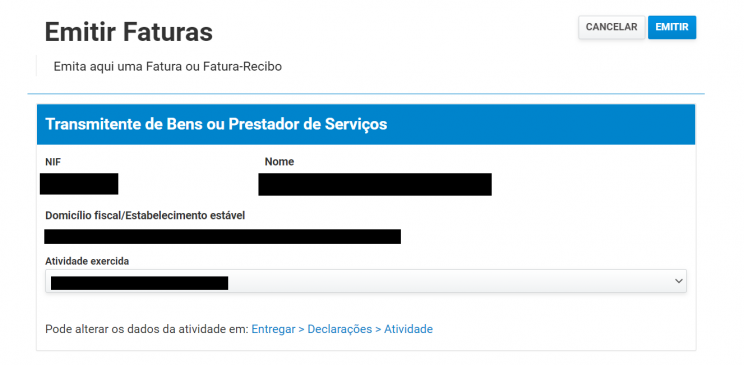Select the redacted Nome value
744x365 pixels.
coord(375,184)
